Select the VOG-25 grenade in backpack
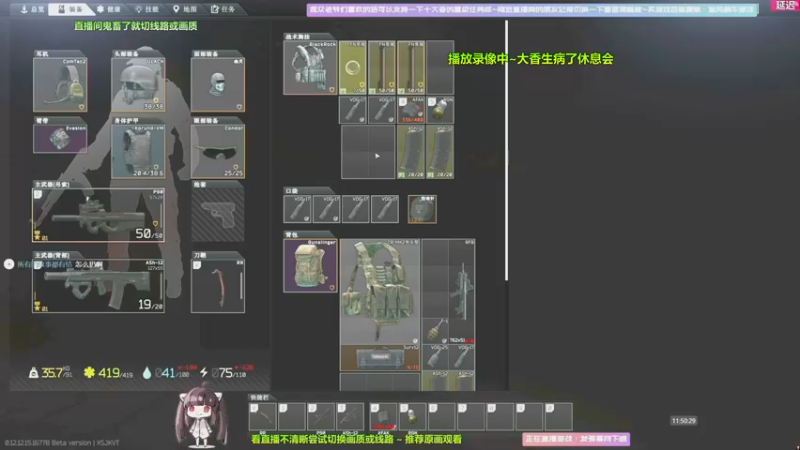Viewport: 800px width, 450px height. 435,357
